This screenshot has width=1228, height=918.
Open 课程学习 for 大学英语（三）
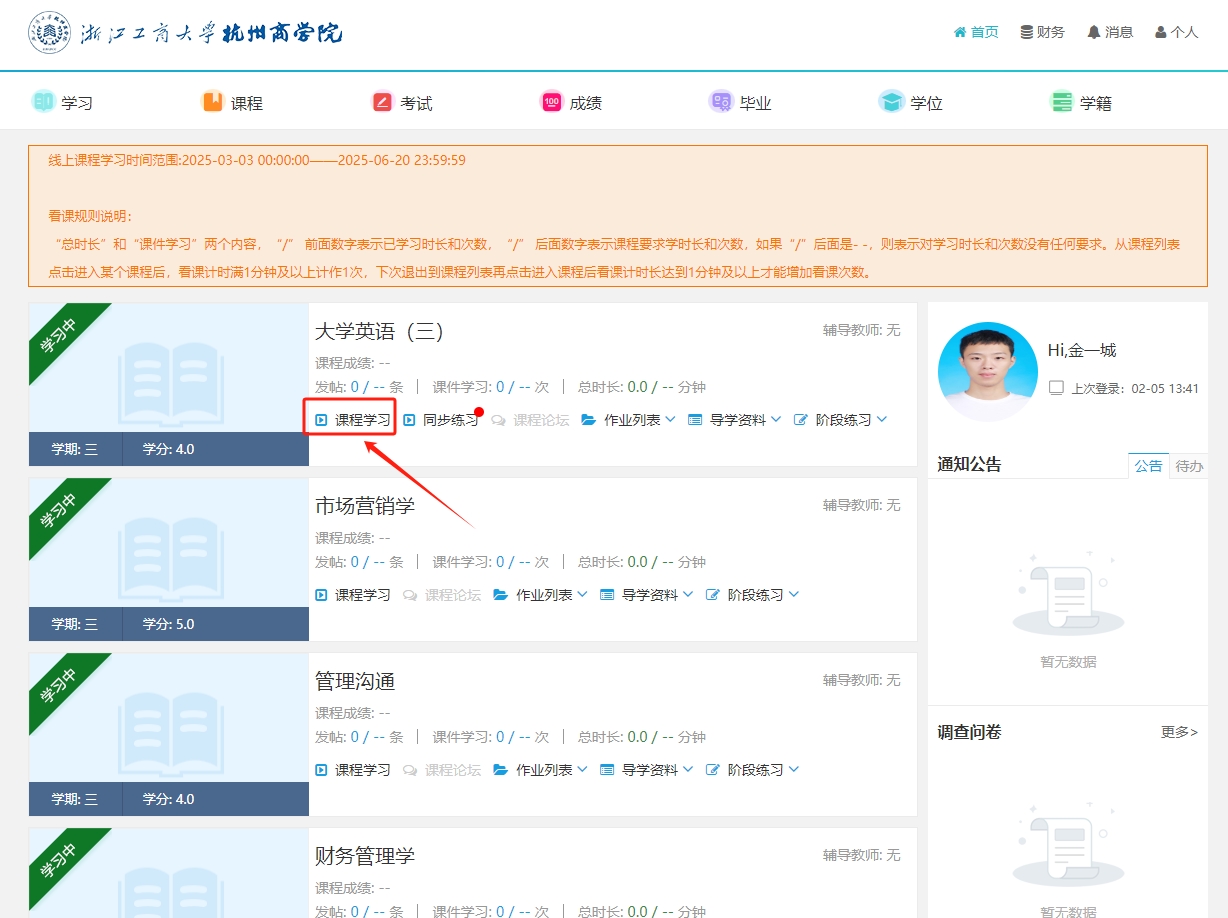tap(352, 420)
